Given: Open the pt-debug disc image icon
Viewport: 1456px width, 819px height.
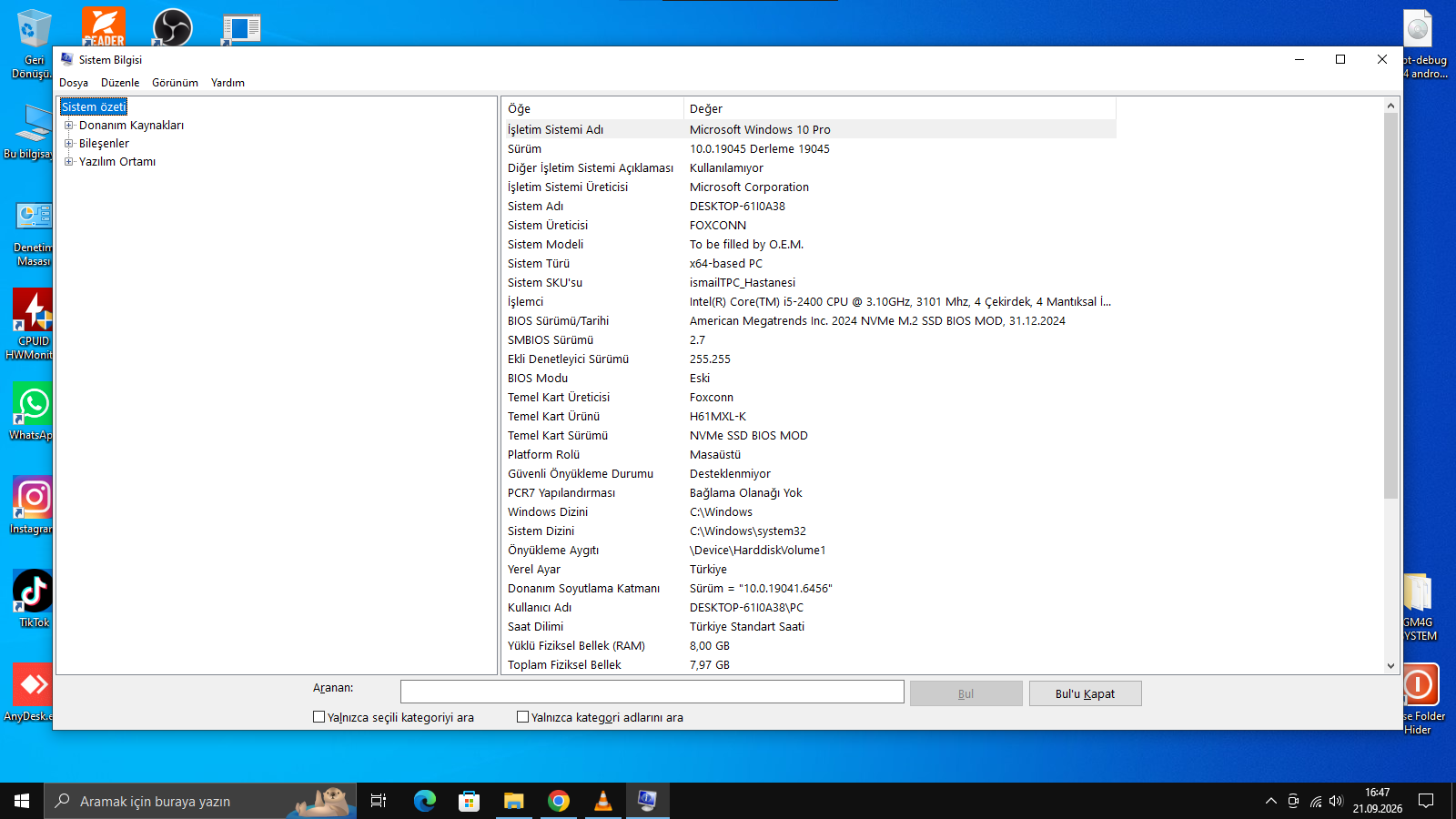Looking at the screenshot, I should [x=1423, y=43].
